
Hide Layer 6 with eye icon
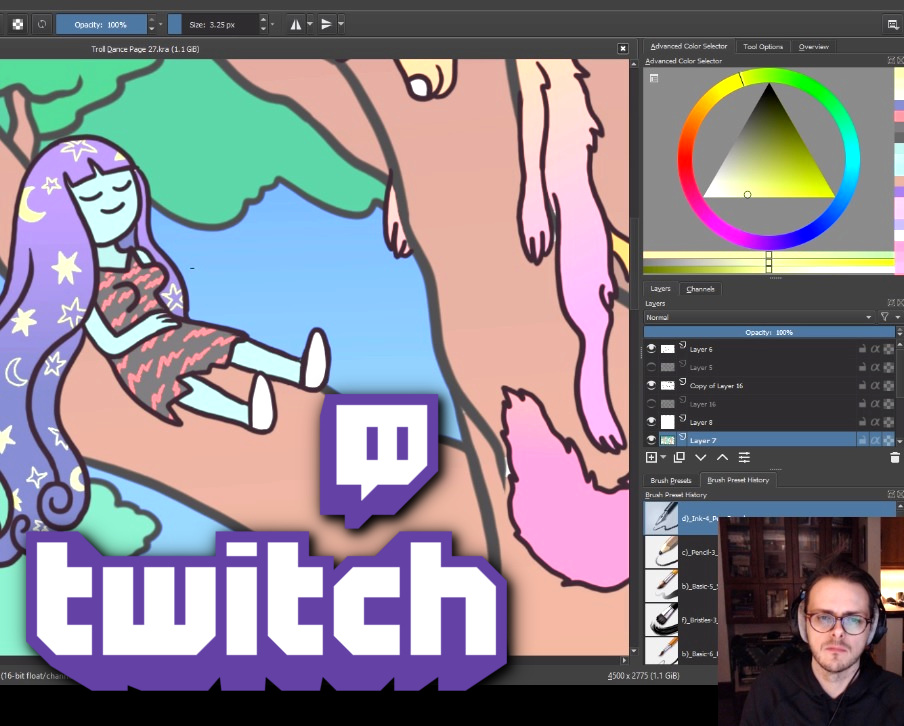point(651,349)
